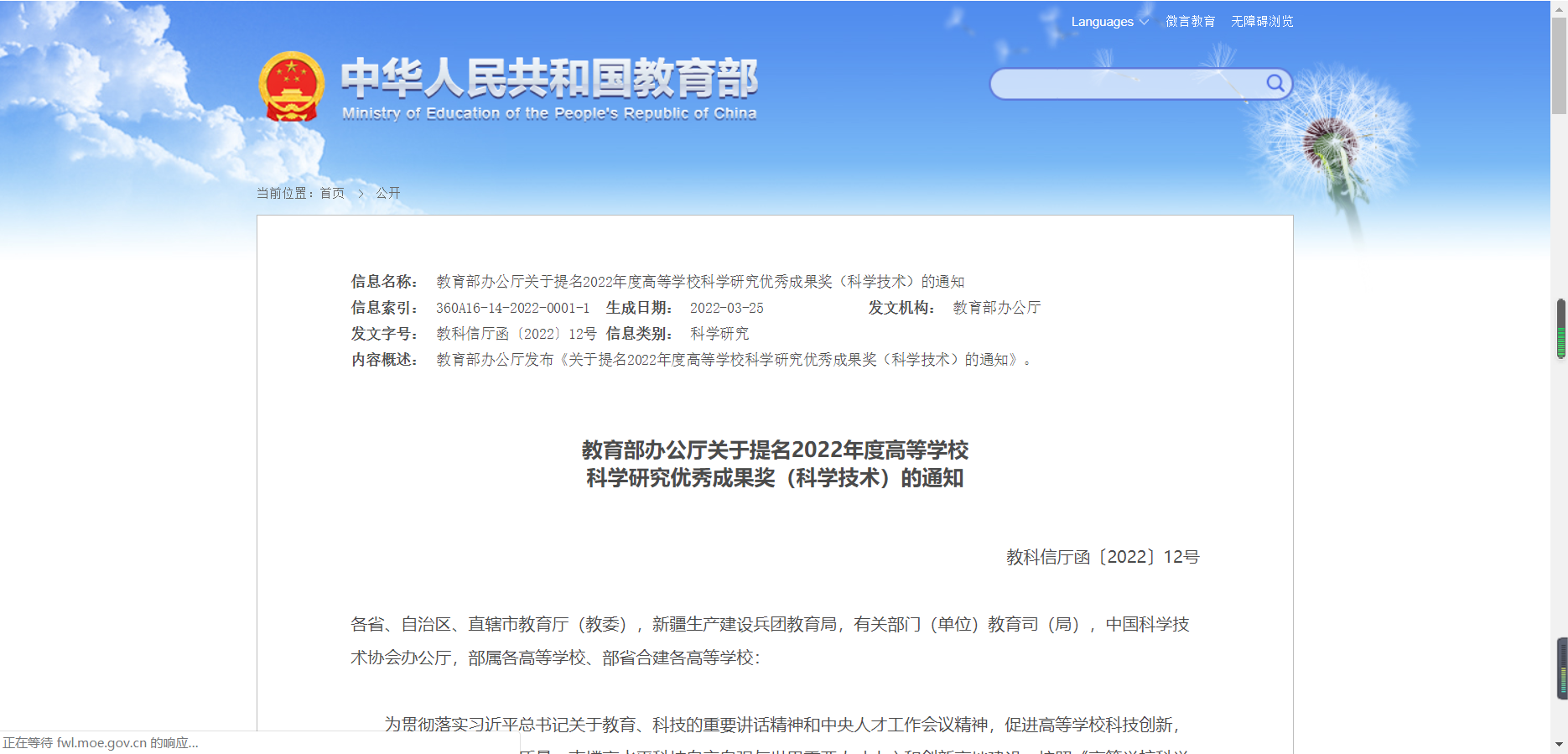Click the English ministry name subtitle
The image size is (1568, 754).
coord(549,113)
